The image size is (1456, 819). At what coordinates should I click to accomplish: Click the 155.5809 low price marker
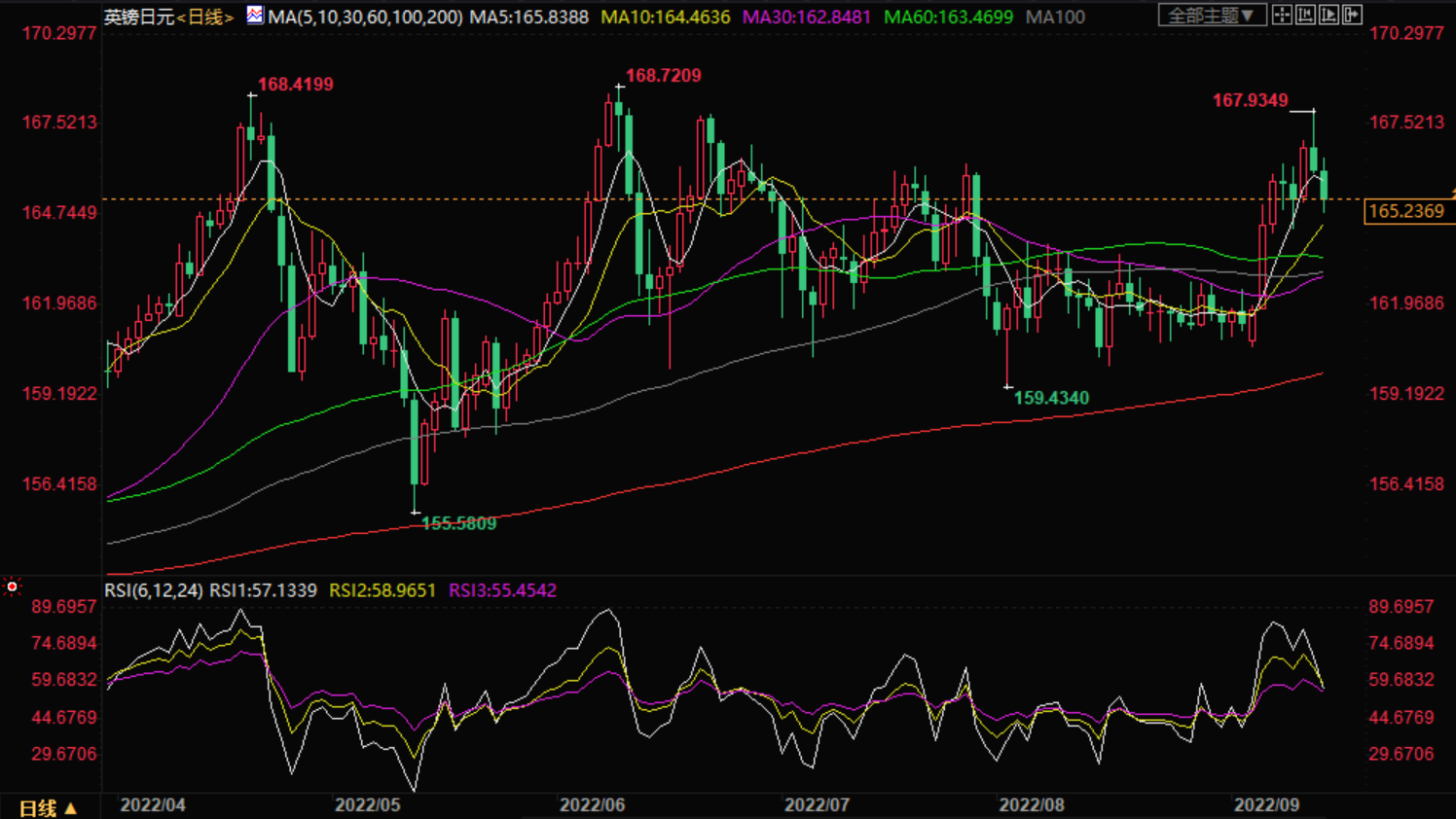458,523
